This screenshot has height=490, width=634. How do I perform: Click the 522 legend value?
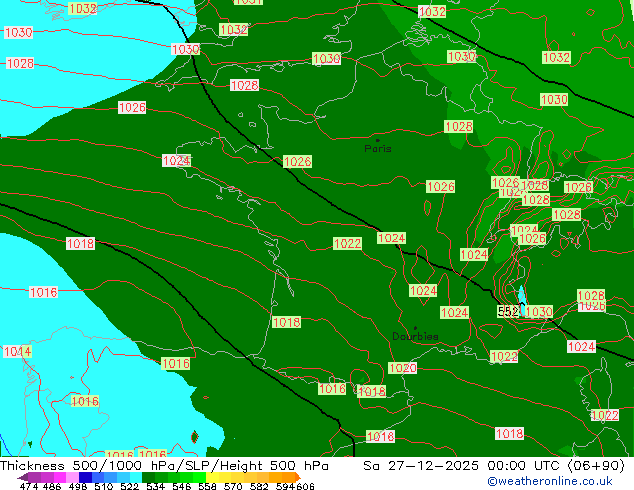(x=129, y=486)
